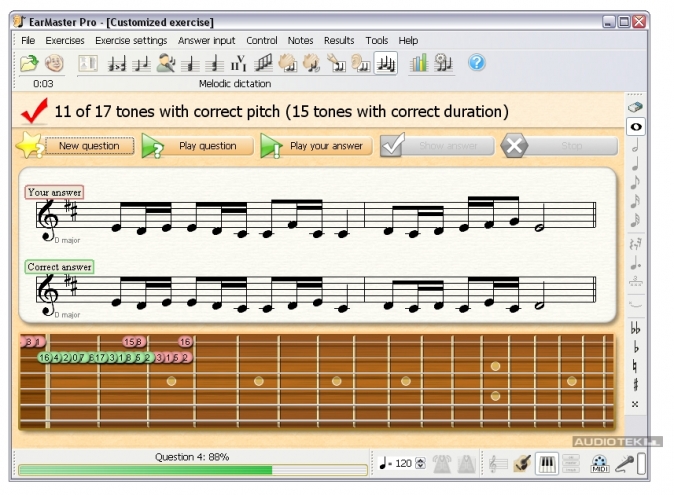Image resolution: width=674 pixels, height=495 pixels.
Task: Open the Exercises menu
Action: click(x=65, y=40)
